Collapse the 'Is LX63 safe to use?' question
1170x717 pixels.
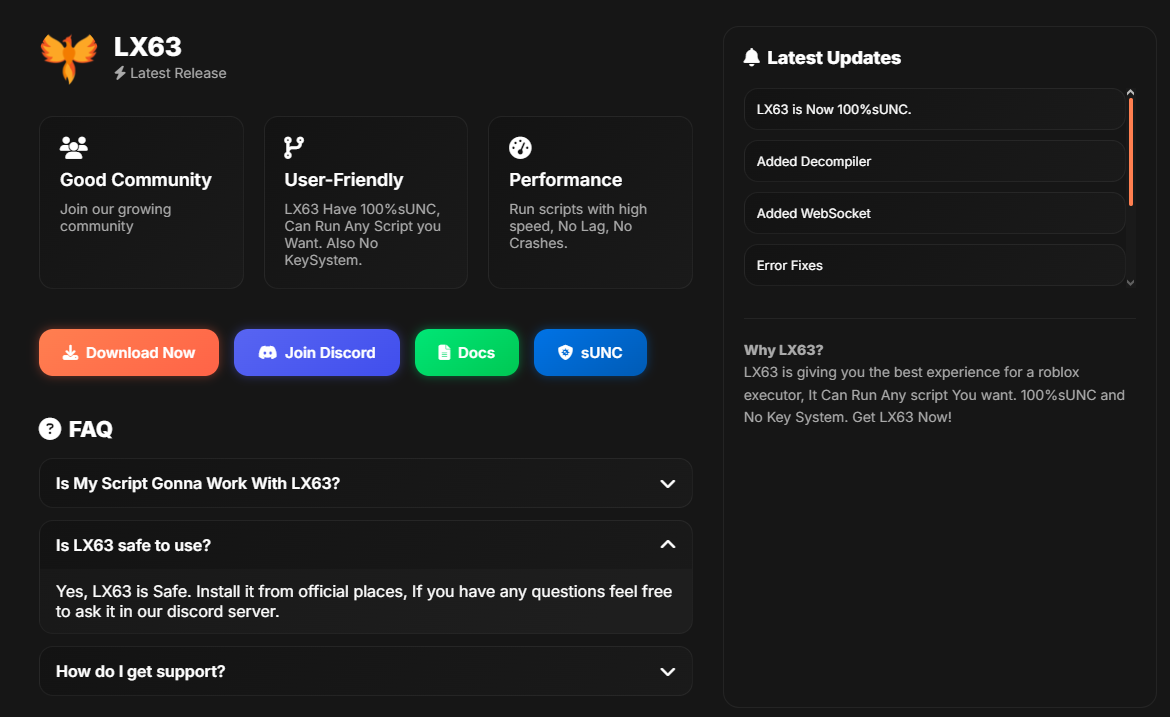[366, 545]
